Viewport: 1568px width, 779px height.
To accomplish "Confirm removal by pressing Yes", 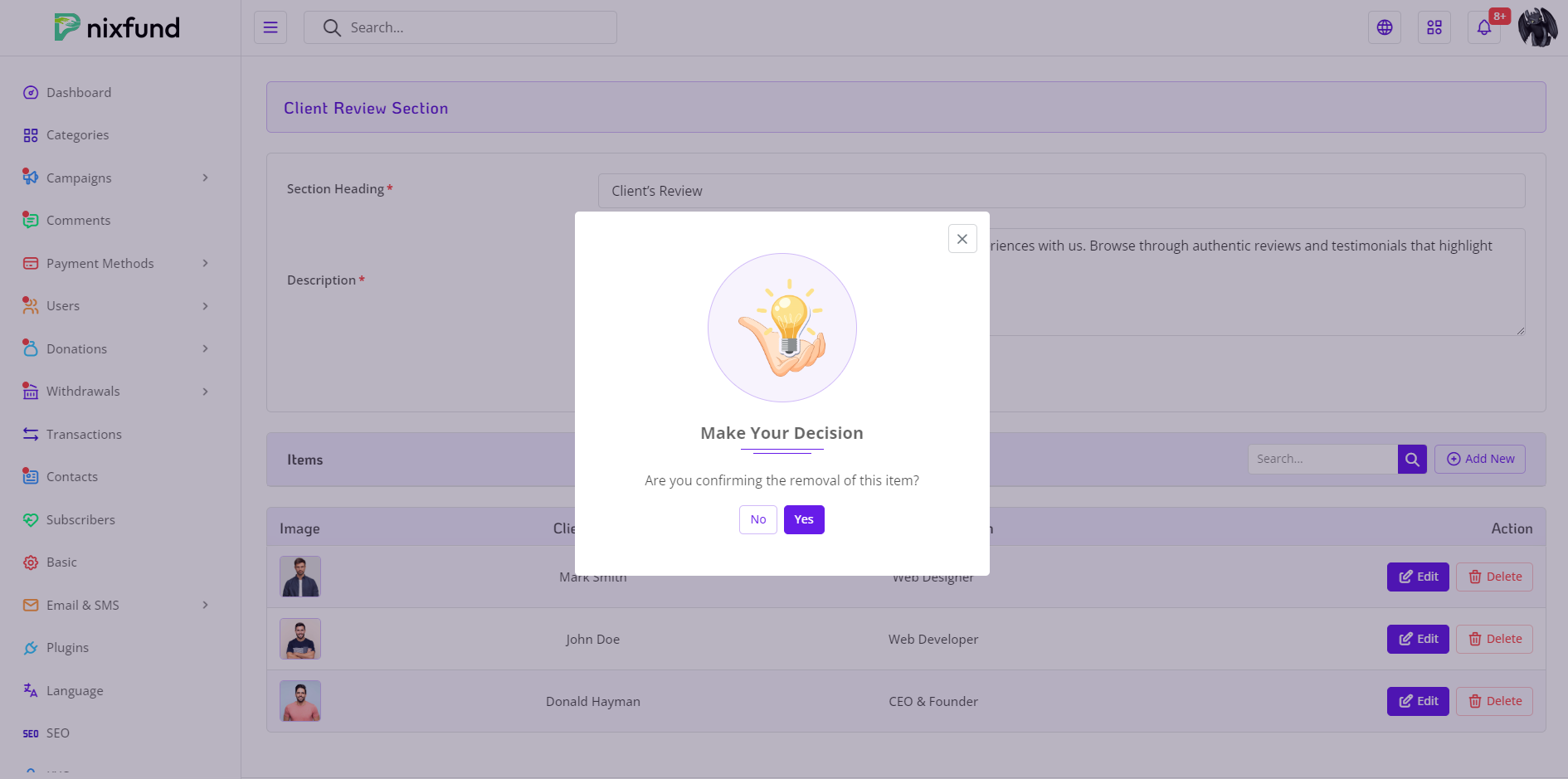I will point(804,520).
